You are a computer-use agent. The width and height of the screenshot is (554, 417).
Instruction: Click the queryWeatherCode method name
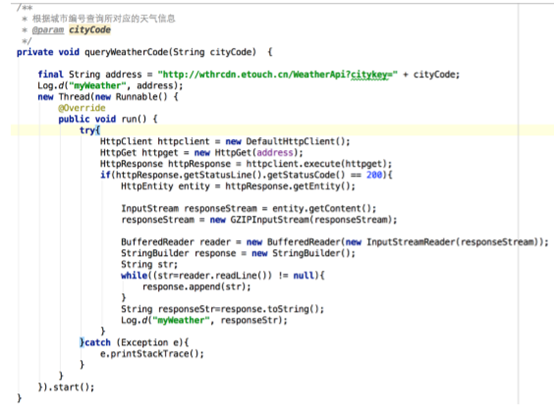(x=127, y=52)
